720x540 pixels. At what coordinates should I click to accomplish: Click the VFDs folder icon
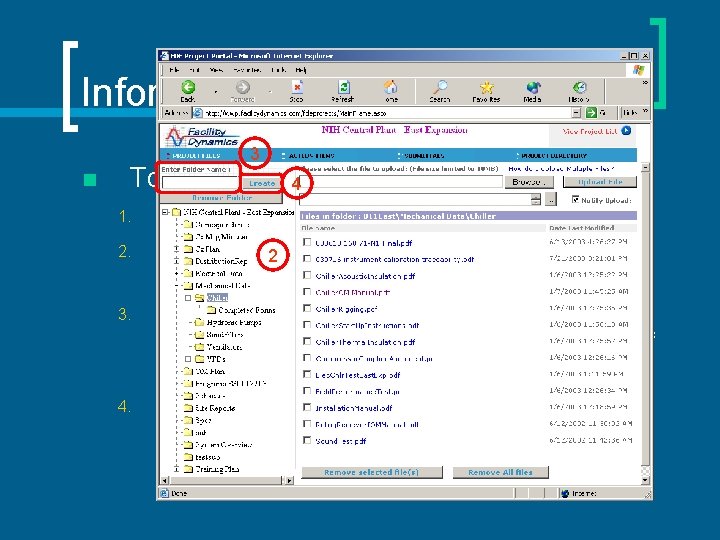tap(199, 359)
